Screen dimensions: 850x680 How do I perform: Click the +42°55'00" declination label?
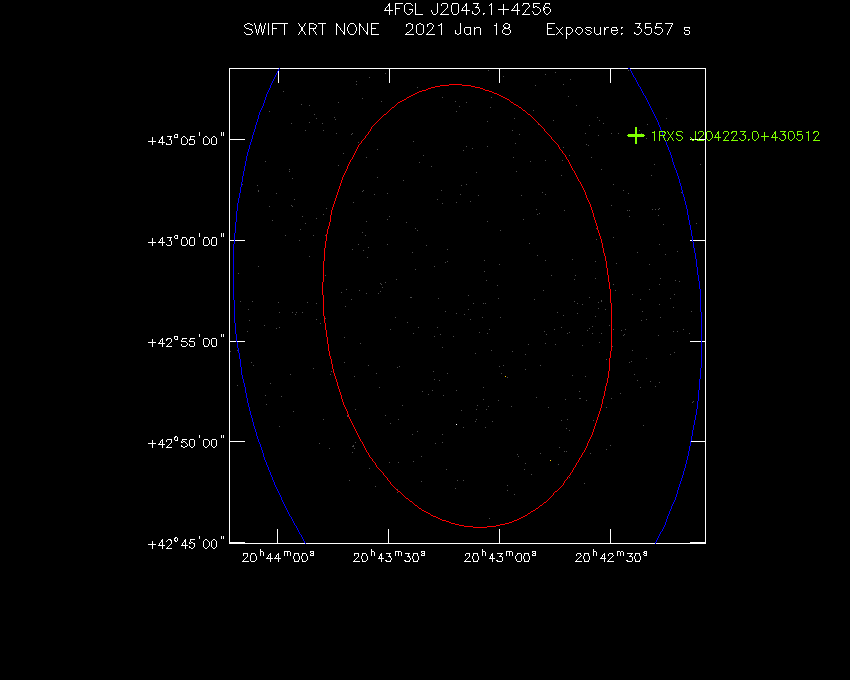(x=186, y=342)
